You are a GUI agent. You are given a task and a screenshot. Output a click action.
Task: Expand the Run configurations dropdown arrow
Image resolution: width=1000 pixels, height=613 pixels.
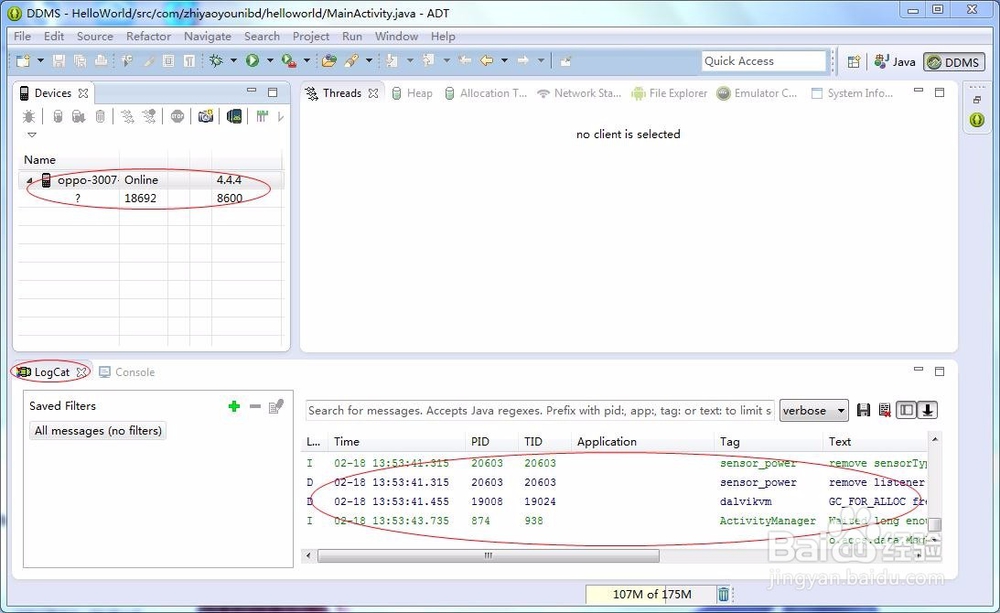click(270, 61)
